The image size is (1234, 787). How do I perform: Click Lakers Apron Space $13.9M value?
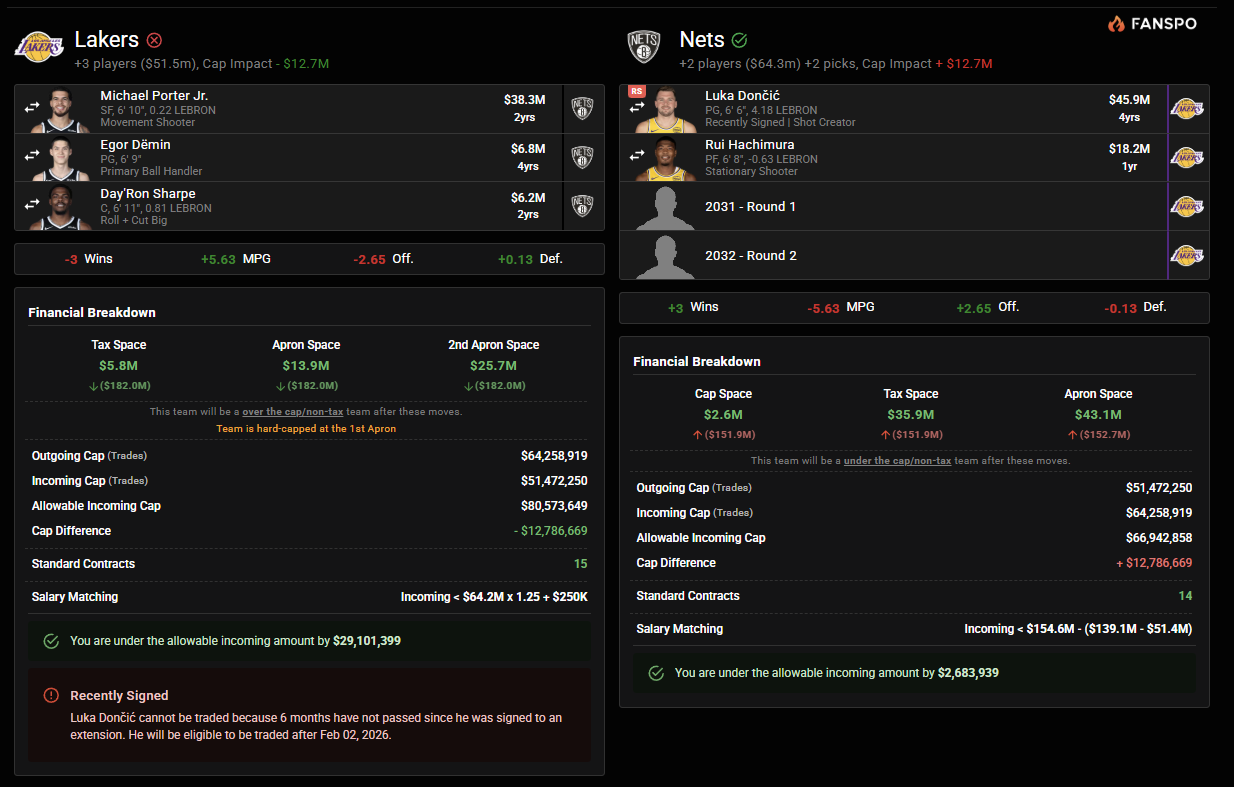(x=307, y=366)
